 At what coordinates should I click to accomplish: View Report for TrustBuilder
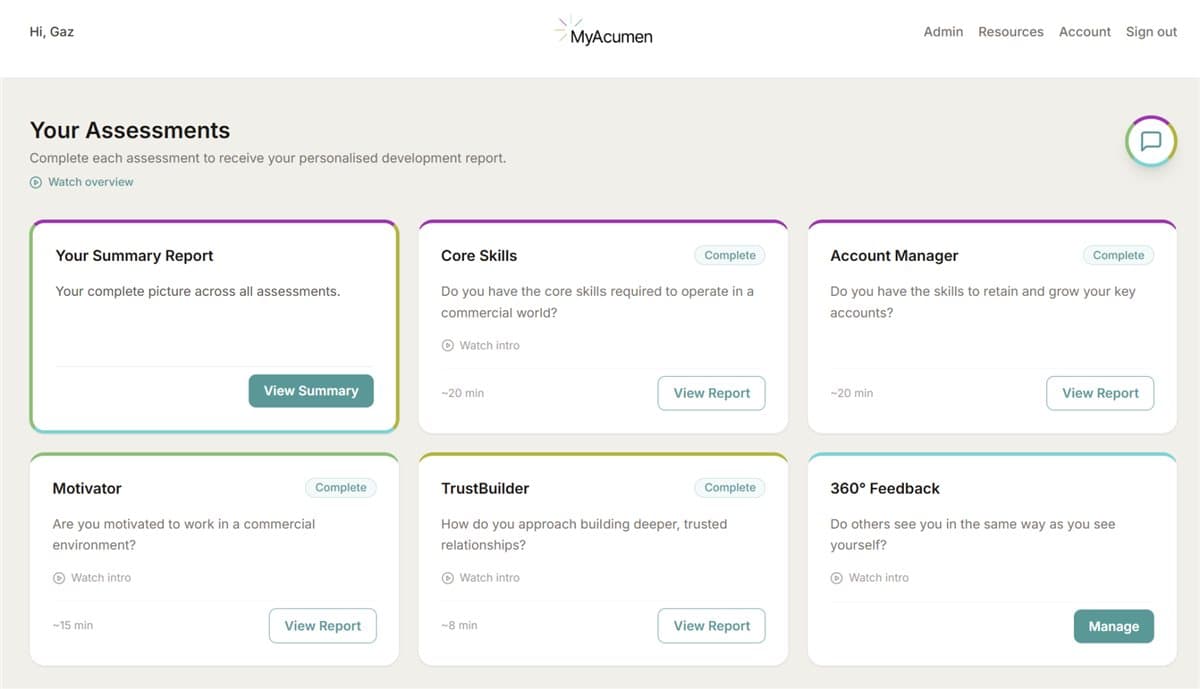pyautogui.click(x=711, y=625)
